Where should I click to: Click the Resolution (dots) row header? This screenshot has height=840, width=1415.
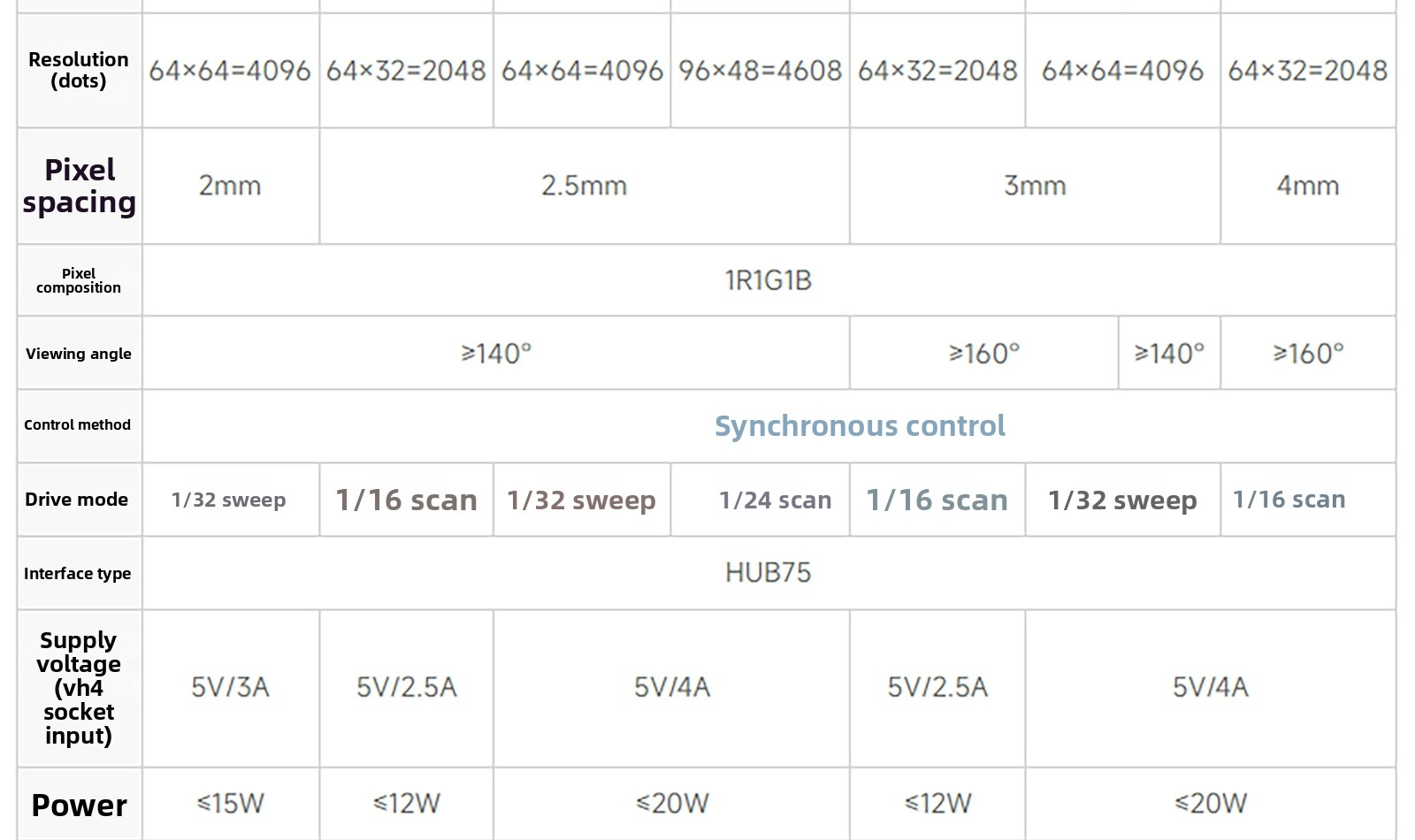pyautogui.click(x=79, y=70)
